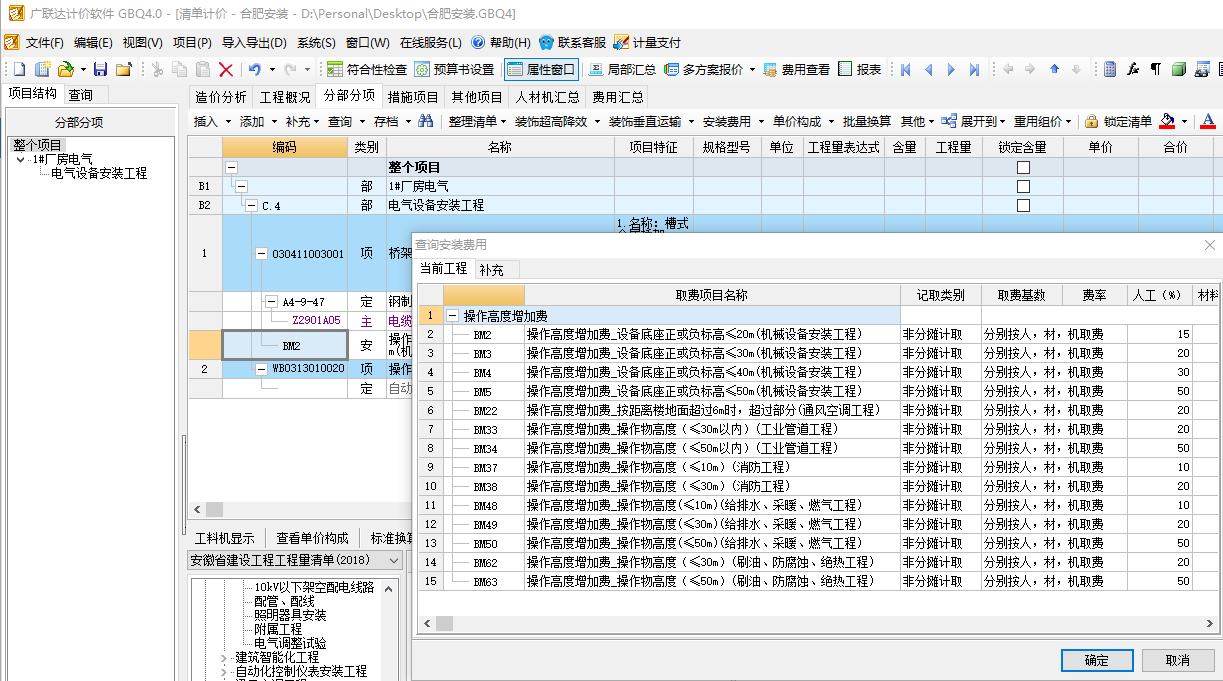Tick 锁定含量 checkbox for 1#厂房电气 row
This screenshot has height=681, width=1223.
coord(1023,186)
